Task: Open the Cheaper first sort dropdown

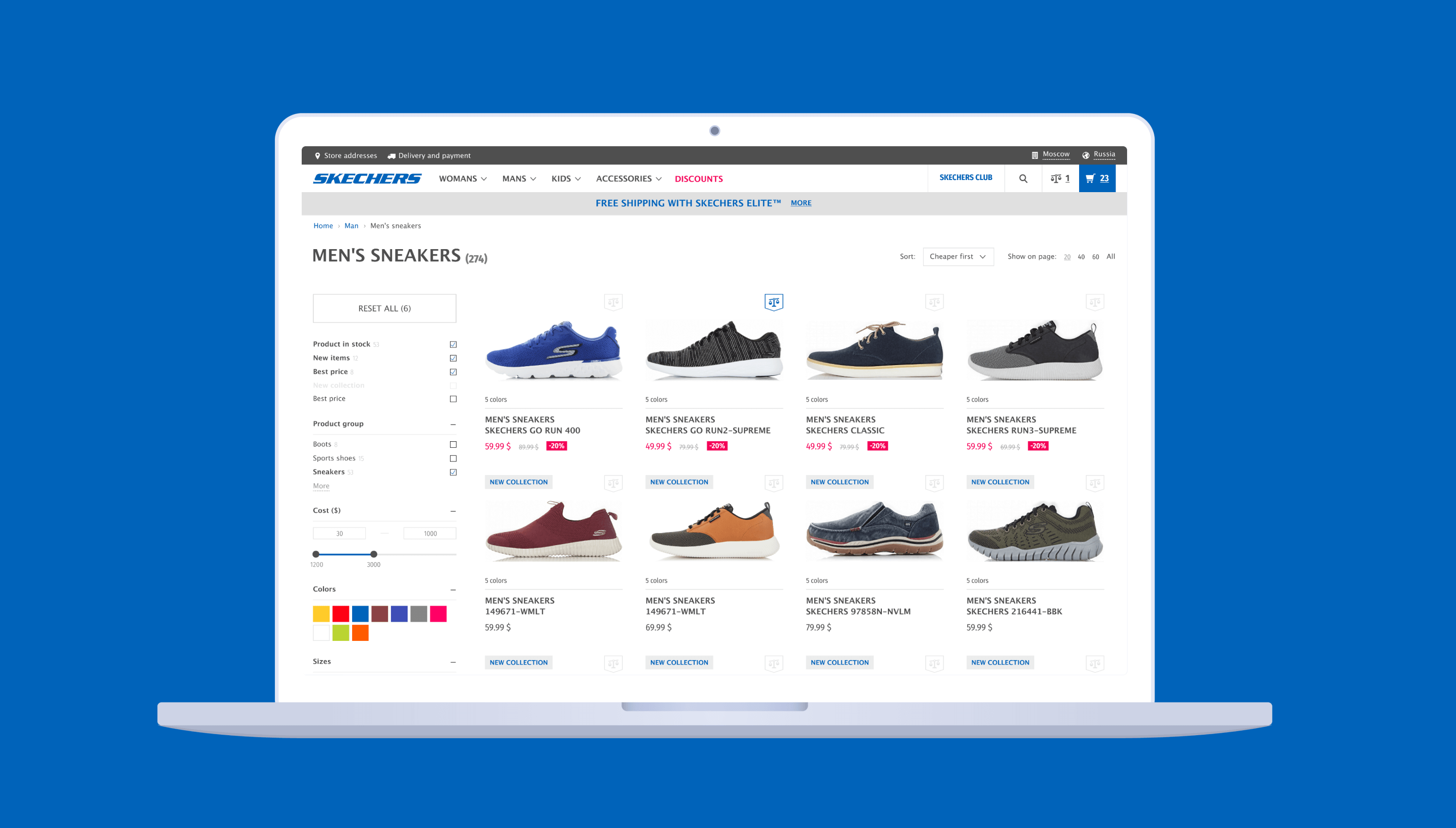Action: point(958,257)
